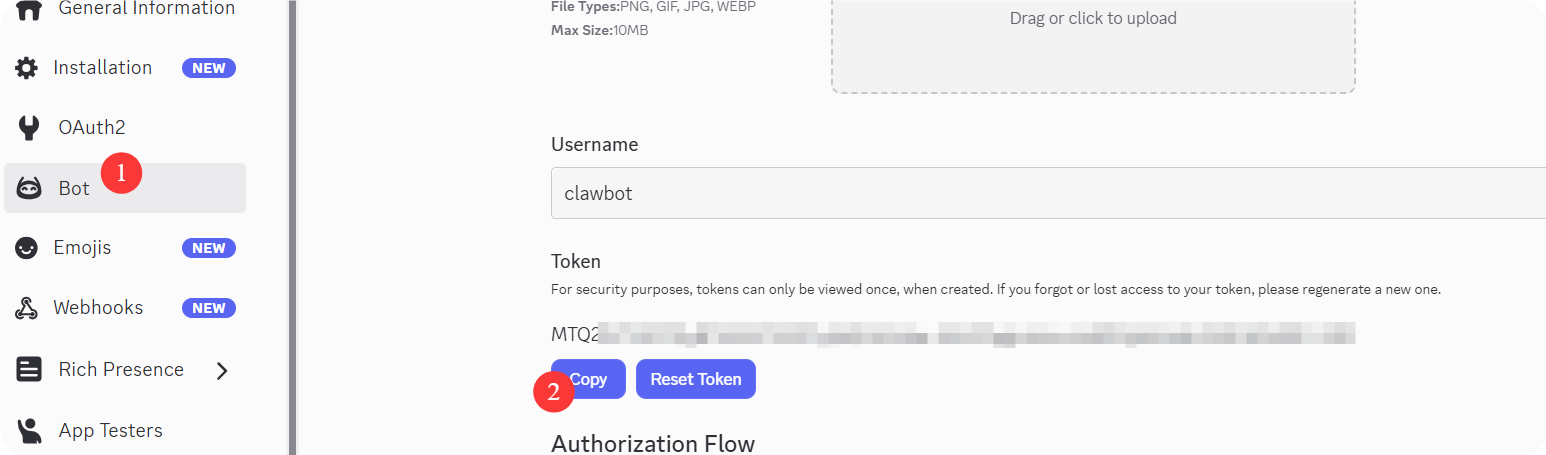This screenshot has width=1546, height=455.
Task: Expand Rich Presence using its chevron arrow
Action: point(222,371)
